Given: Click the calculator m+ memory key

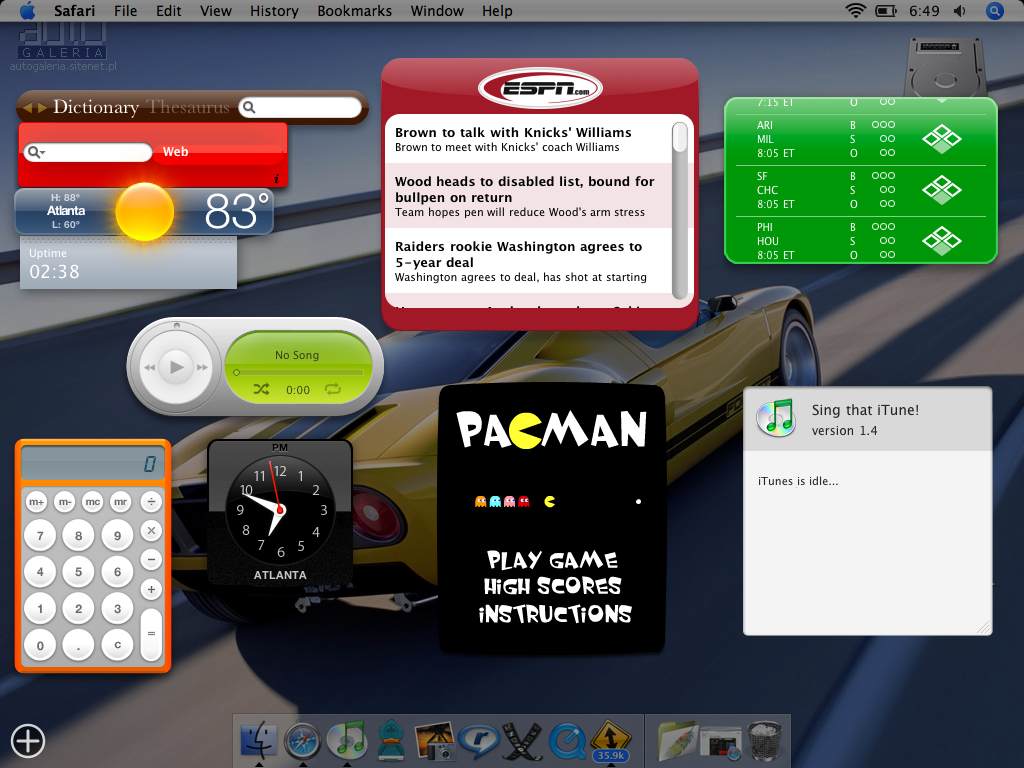Looking at the screenshot, I should (37, 502).
